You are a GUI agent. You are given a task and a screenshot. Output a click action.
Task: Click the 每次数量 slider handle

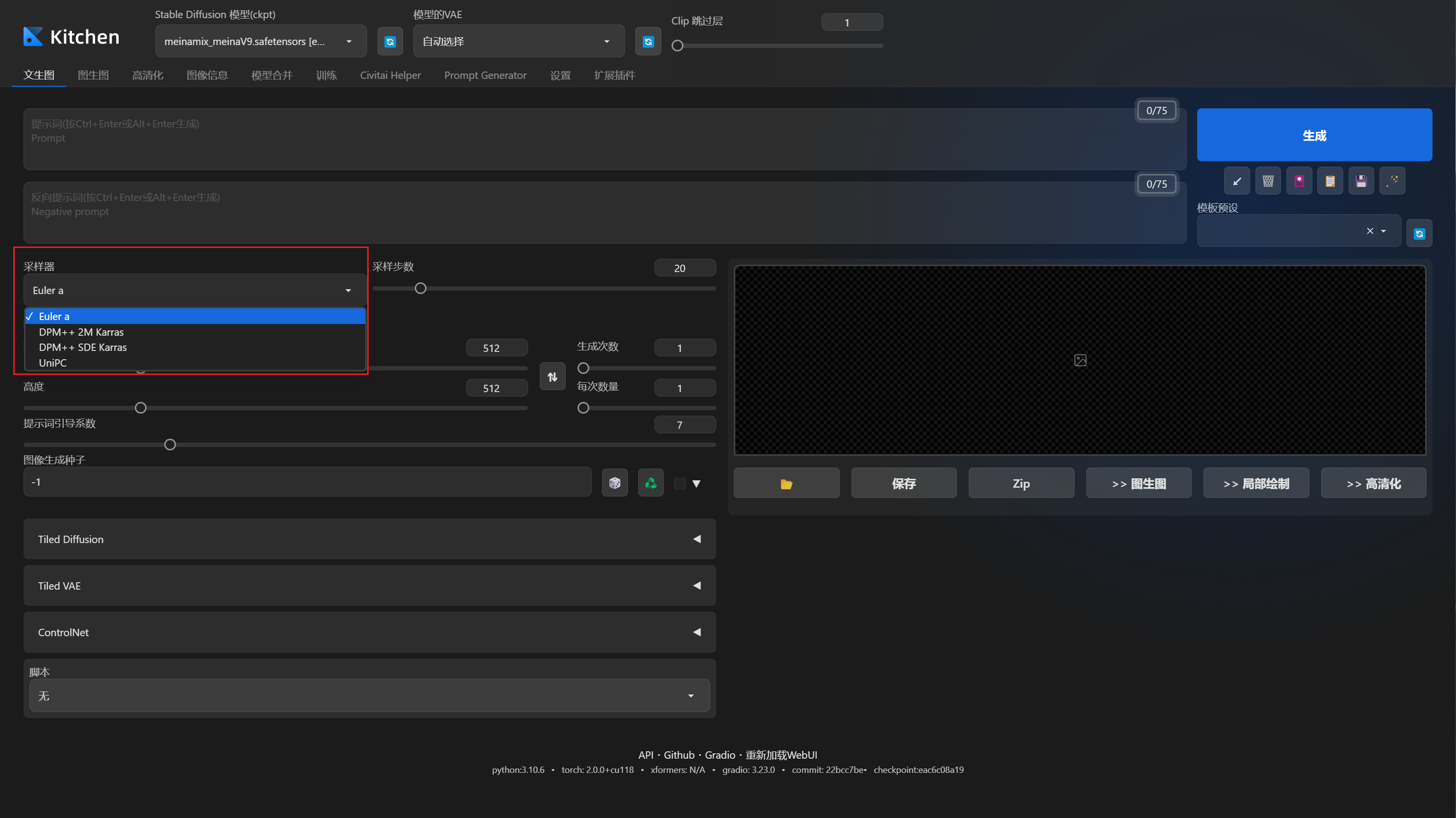(583, 407)
